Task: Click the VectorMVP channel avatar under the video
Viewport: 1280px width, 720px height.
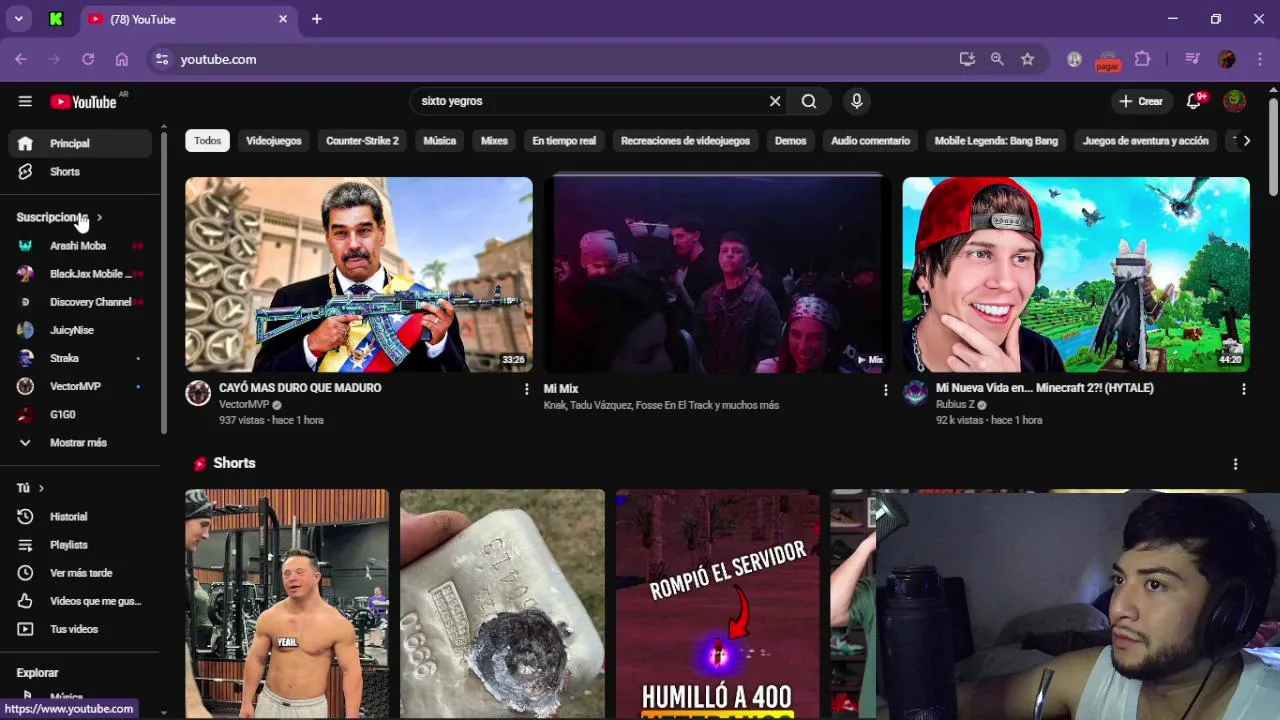Action: coord(198,393)
